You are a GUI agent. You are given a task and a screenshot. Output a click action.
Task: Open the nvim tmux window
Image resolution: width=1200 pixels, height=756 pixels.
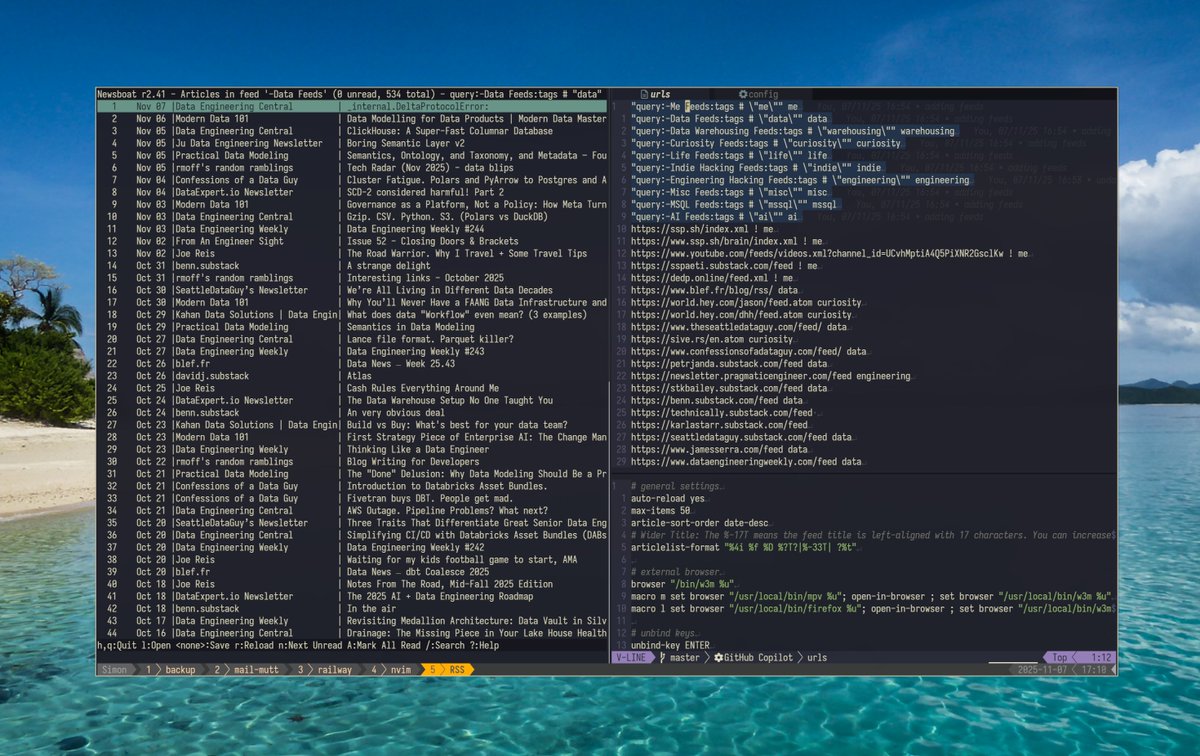click(x=400, y=669)
